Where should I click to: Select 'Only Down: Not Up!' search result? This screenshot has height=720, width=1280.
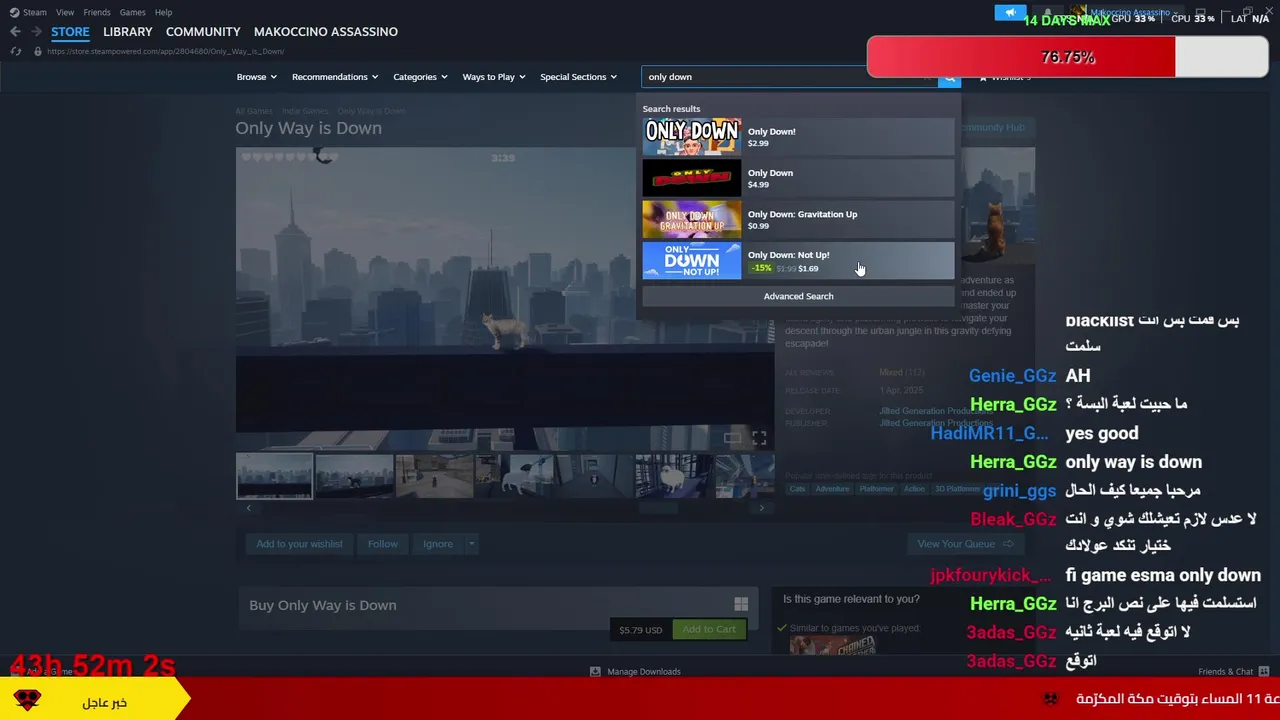tap(798, 260)
